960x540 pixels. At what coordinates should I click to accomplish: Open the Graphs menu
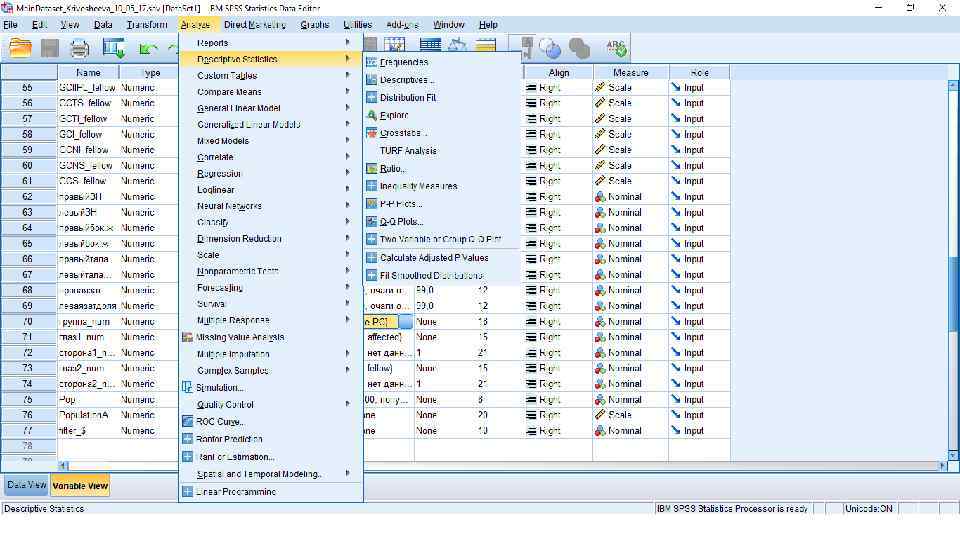[x=315, y=25]
